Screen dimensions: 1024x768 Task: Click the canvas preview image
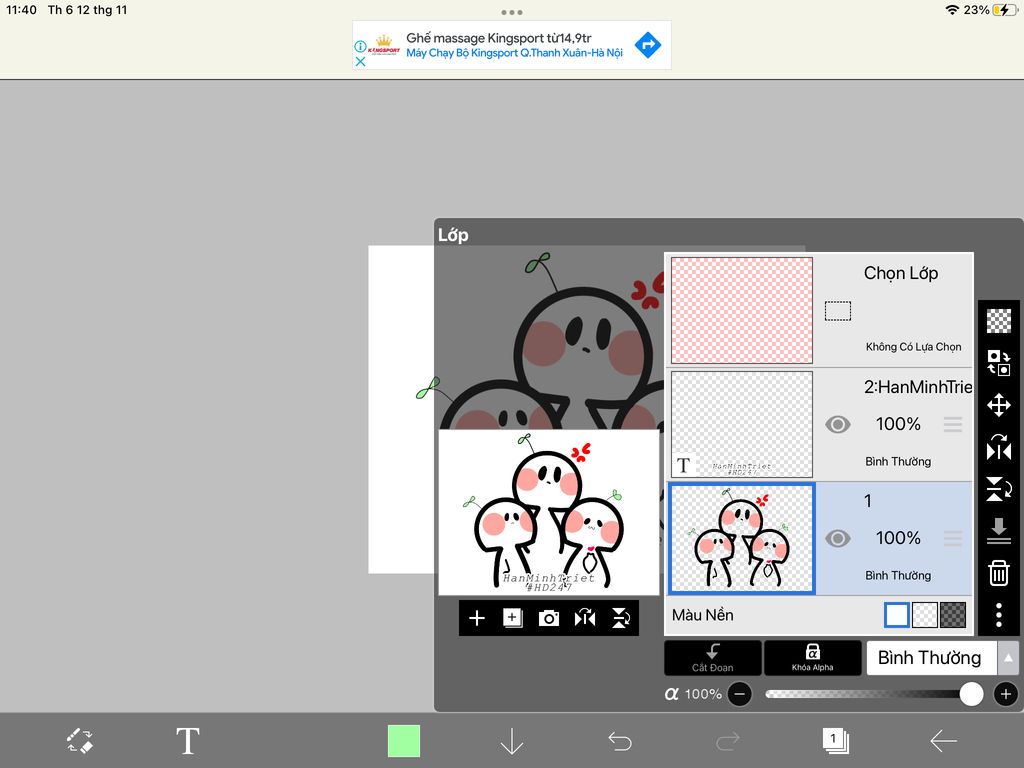click(x=549, y=512)
